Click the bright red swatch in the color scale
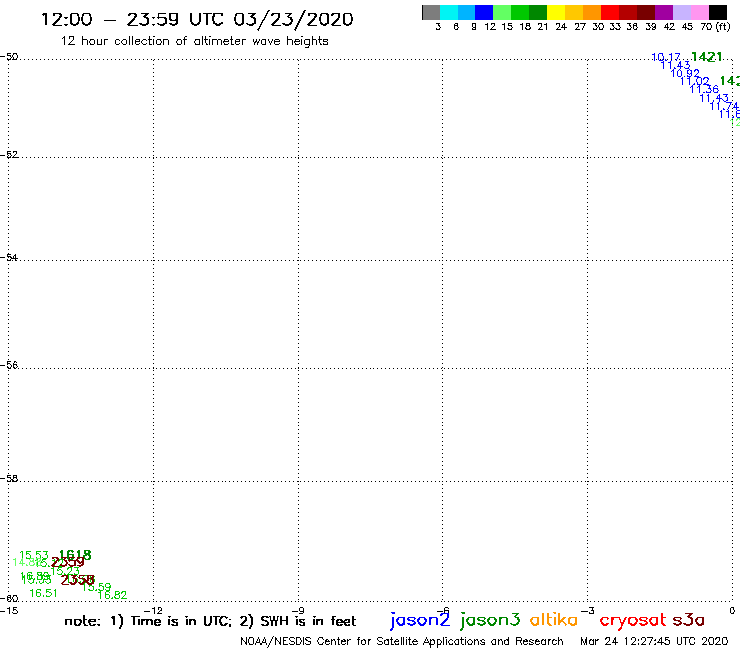Screen dimensions: 740x650 pos(610,12)
